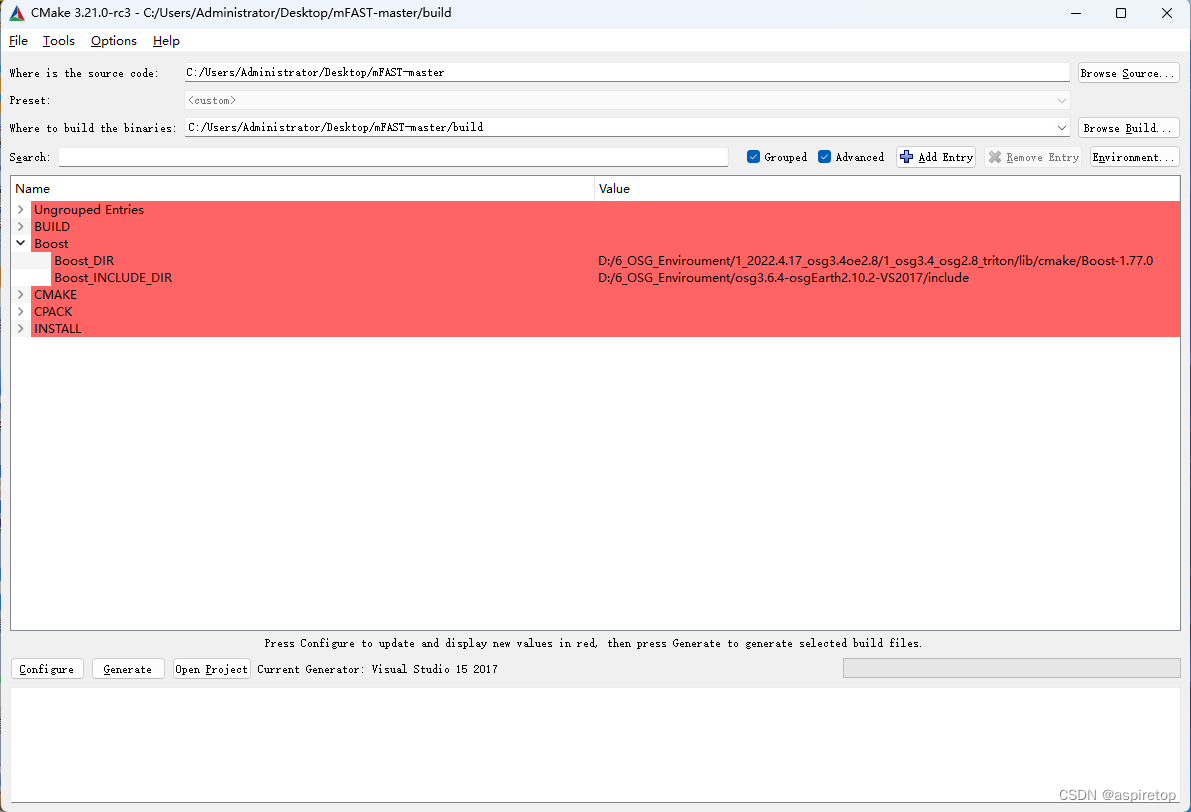Screen dimensions: 1191x812
Task: Click the Open Project button
Action: 211,669
